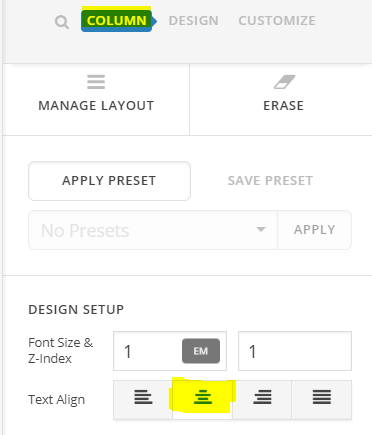Click the Apply Preset button
This screenshot has height=435, width=372.
coord(109,181)
